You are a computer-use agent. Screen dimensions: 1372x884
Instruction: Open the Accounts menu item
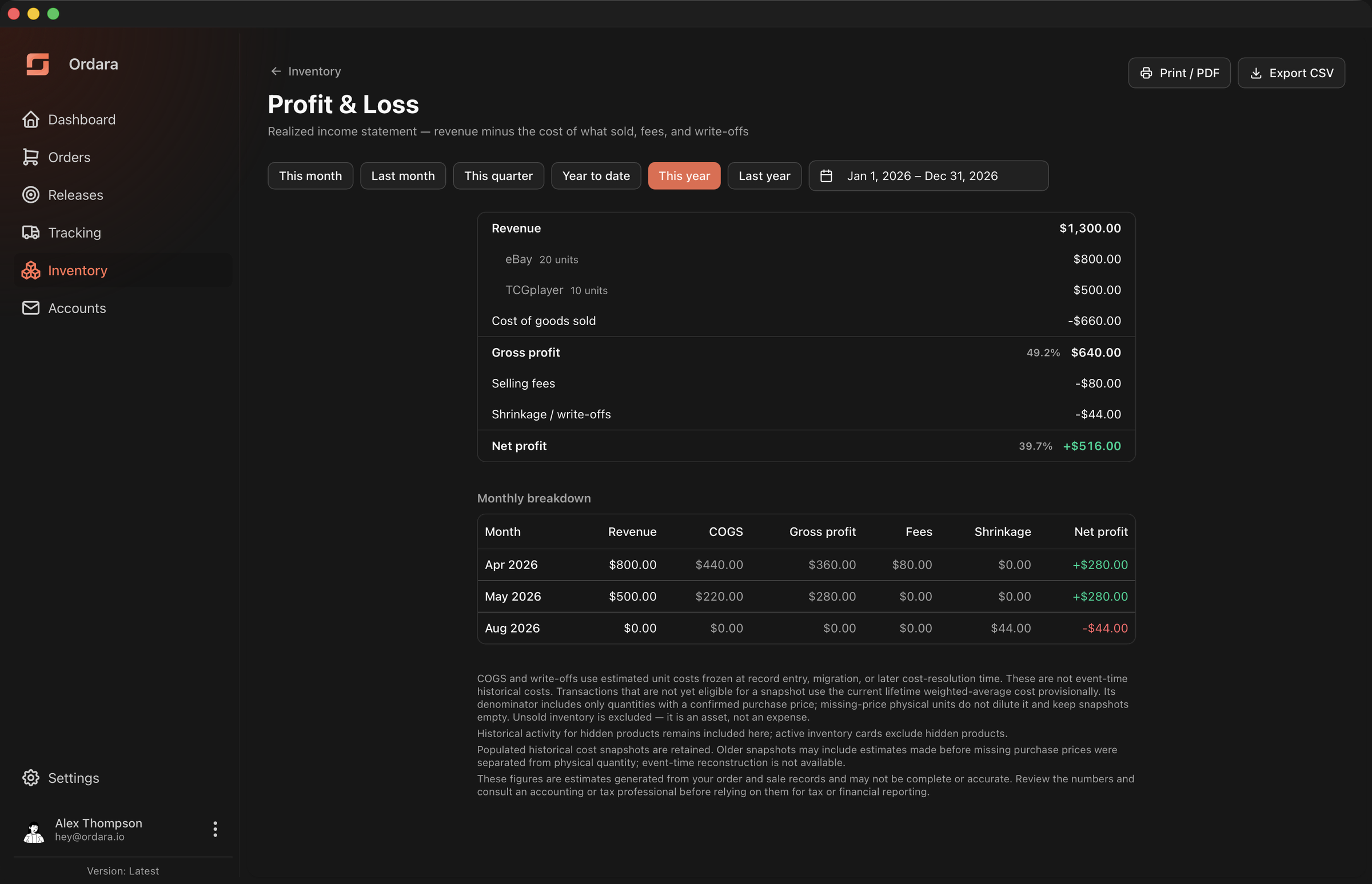123,308
